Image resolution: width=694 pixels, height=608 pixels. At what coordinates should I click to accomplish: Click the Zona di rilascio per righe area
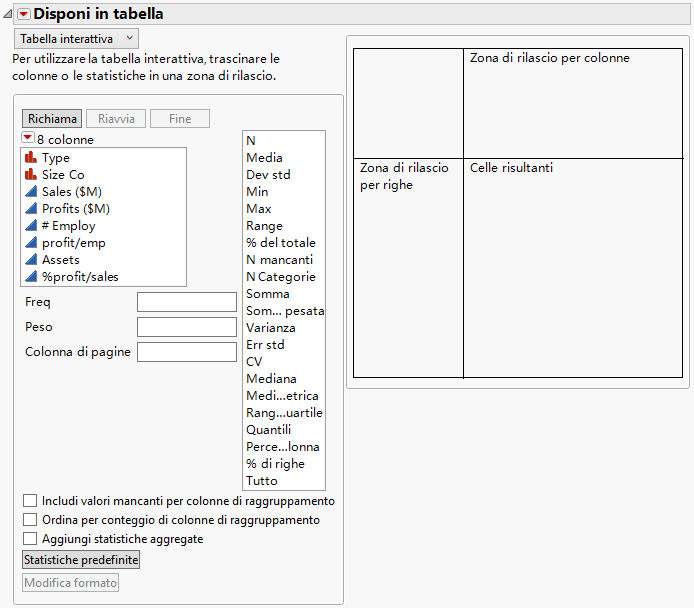coord(408,268)
